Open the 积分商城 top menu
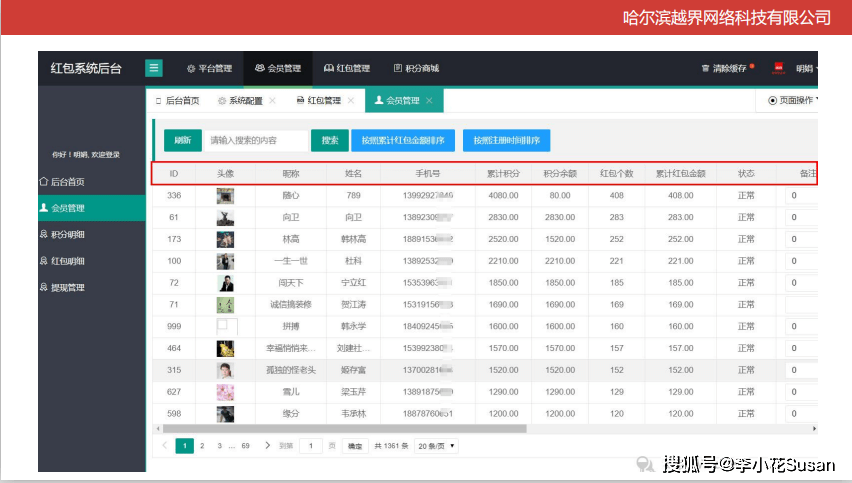This screenshot has height=483, width=852. (416, 68)
